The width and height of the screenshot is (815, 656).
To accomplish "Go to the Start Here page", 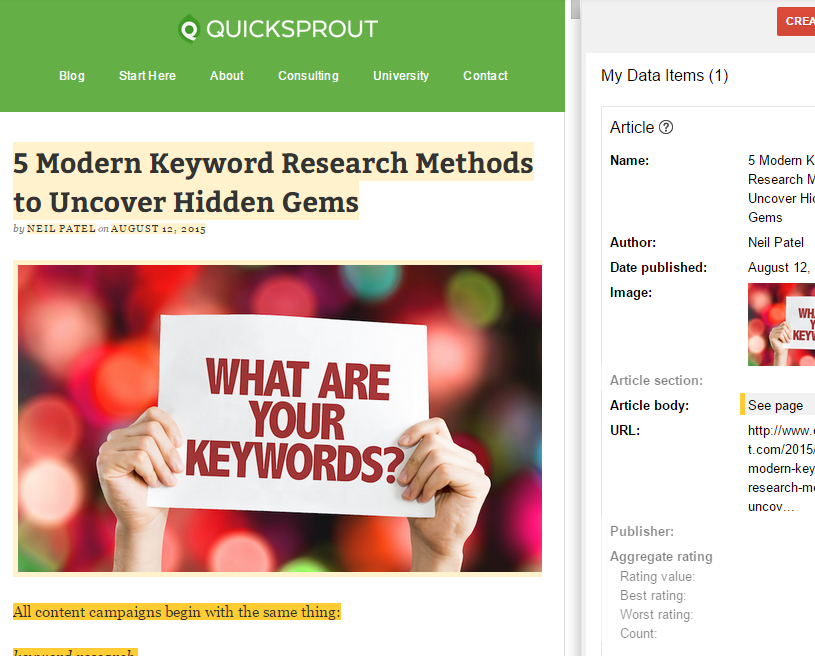I will [147, 76].
